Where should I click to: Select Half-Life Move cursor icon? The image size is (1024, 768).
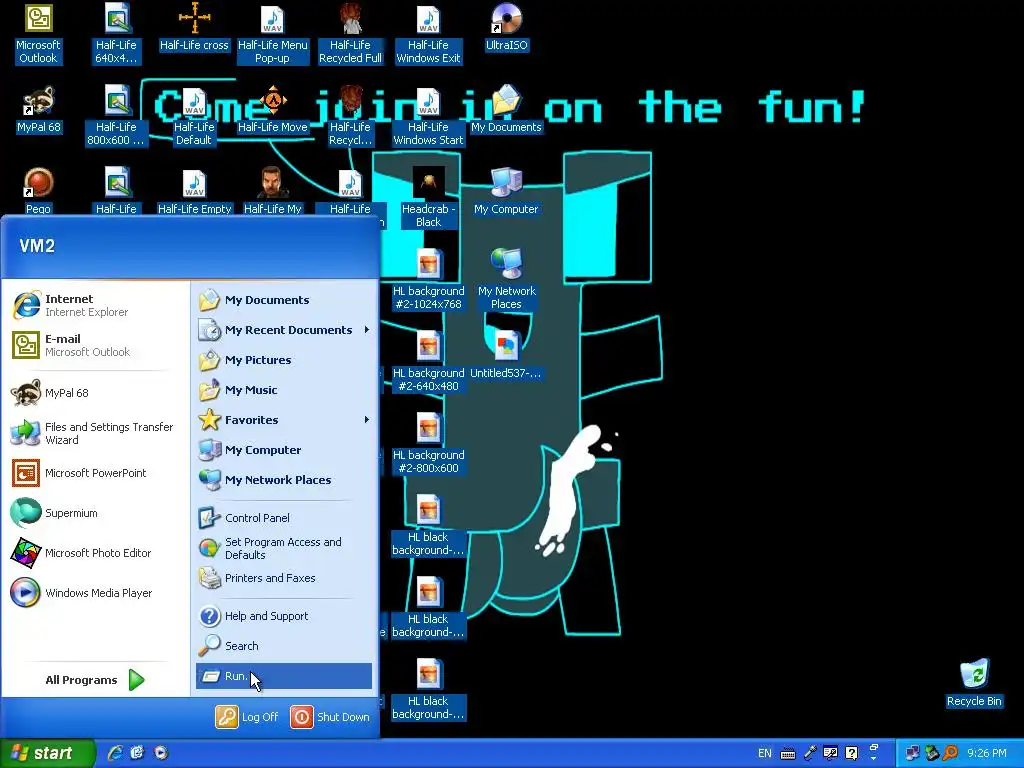click(272, 110)
